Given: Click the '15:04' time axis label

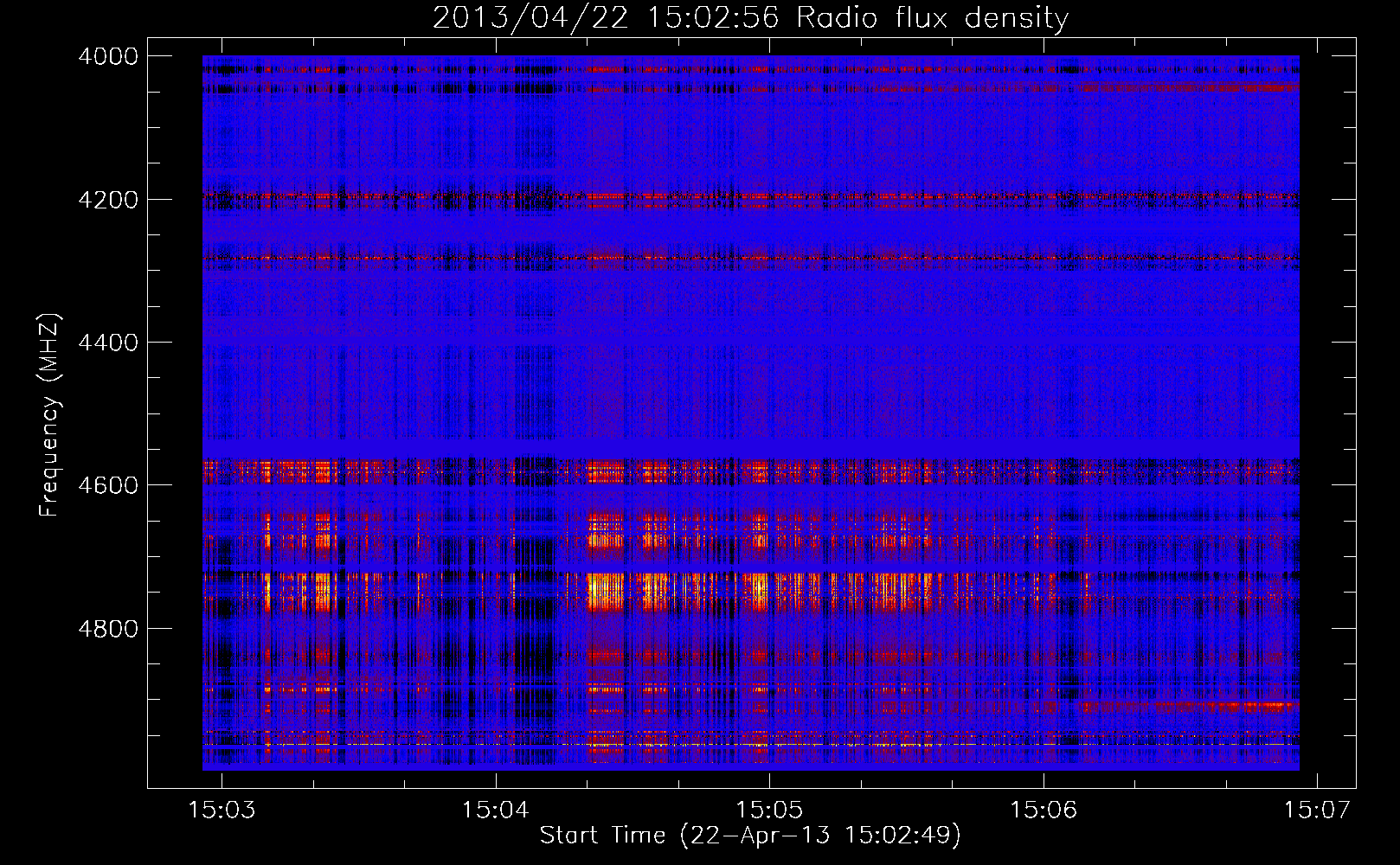Looking at the screenshot, I should 496,811.
